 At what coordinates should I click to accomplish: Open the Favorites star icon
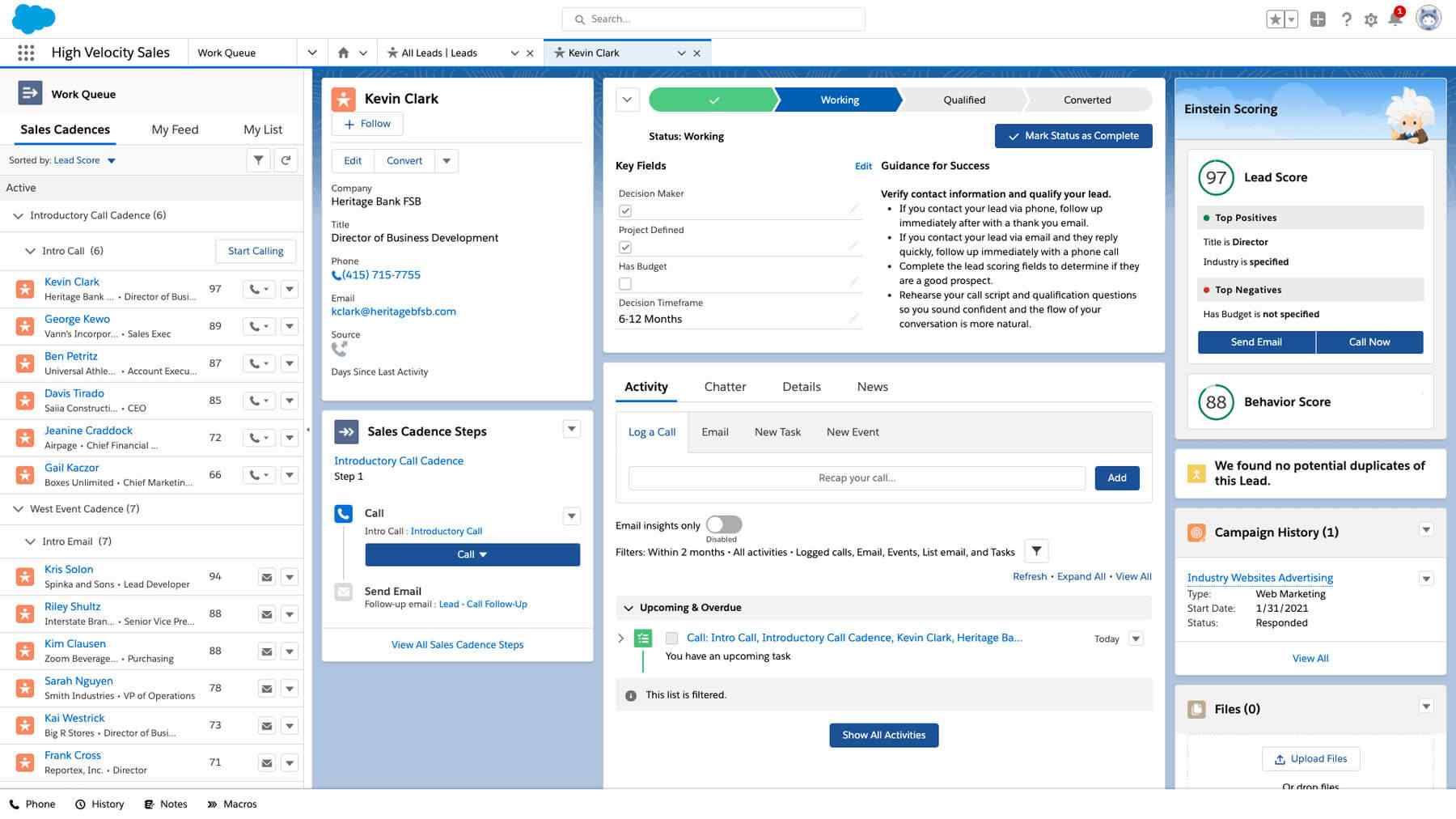[1275, 19]
